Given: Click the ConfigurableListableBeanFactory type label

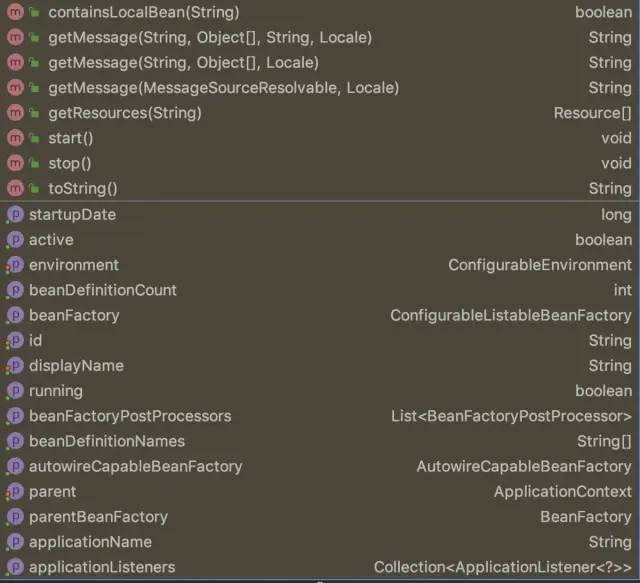Looking at the screenshot, I should tap(510, 315).
